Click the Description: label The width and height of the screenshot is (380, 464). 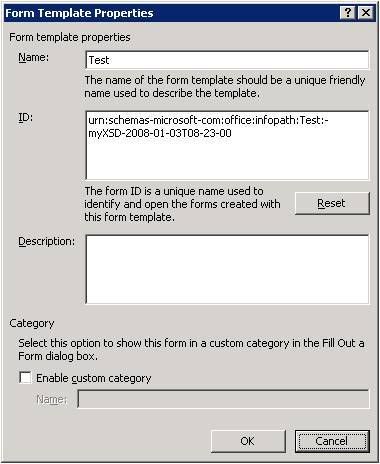pos(47,241)
